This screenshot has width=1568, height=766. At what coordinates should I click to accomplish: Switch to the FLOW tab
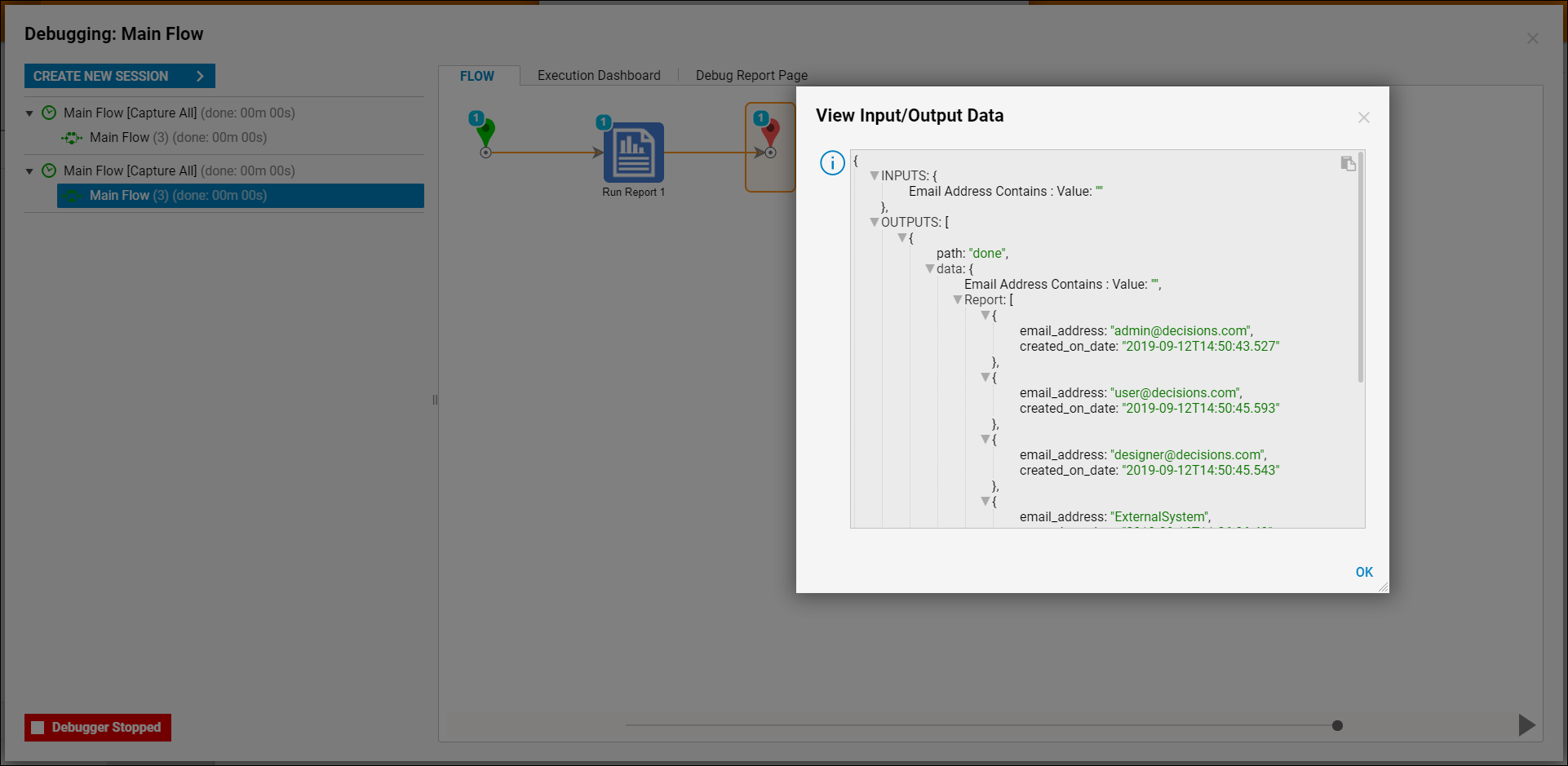477,76
